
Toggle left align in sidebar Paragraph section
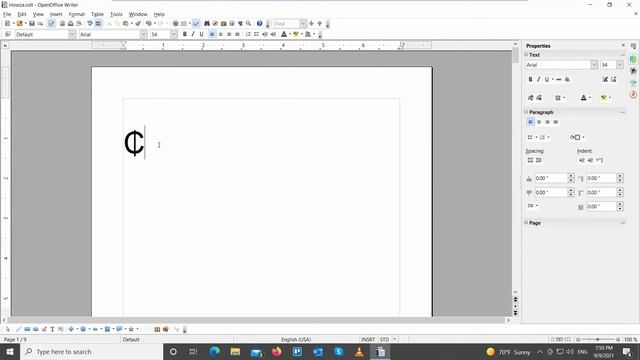pyautogui.click(x=531, y=122)
